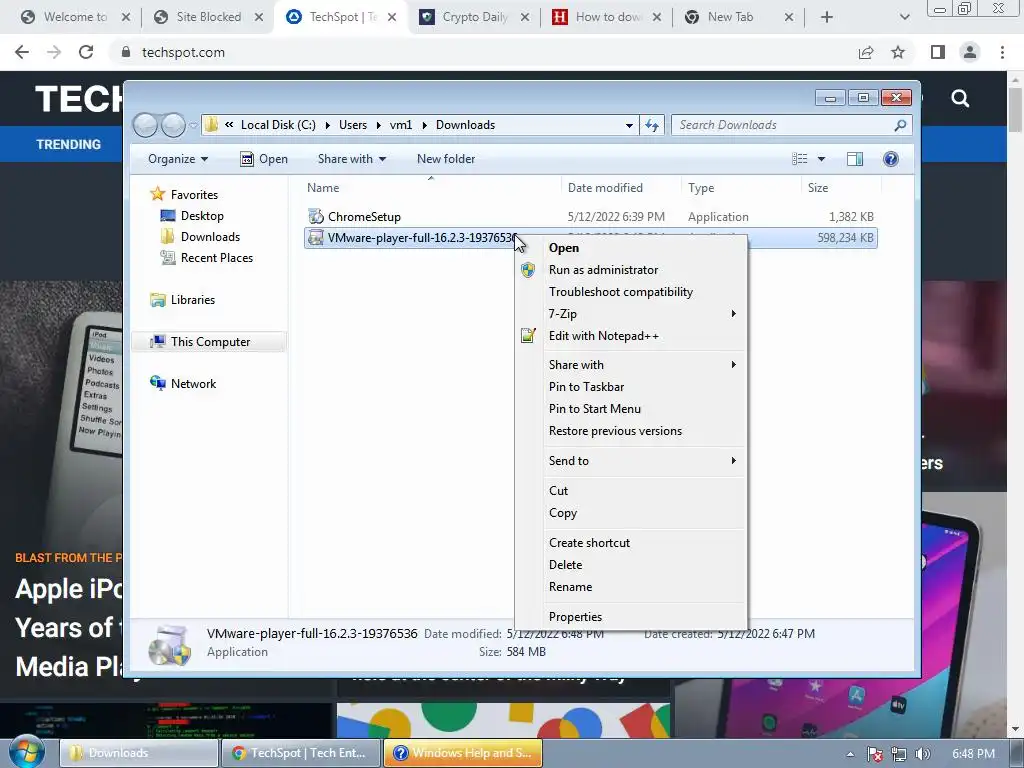
Task: Click the share page icon in Chrome
Action: pos(866,52)
